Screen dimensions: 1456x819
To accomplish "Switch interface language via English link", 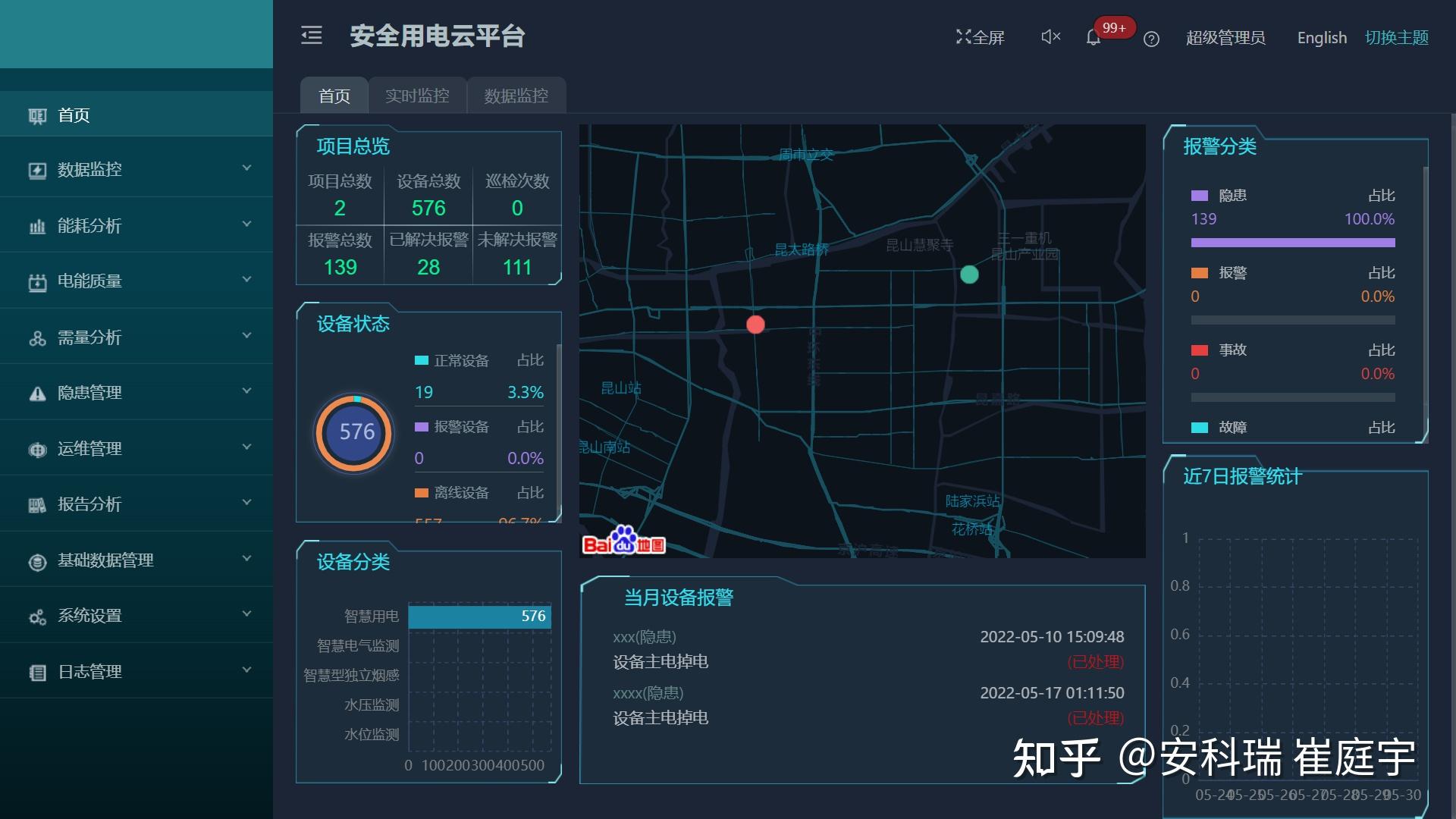I will tap(1321, 37).
